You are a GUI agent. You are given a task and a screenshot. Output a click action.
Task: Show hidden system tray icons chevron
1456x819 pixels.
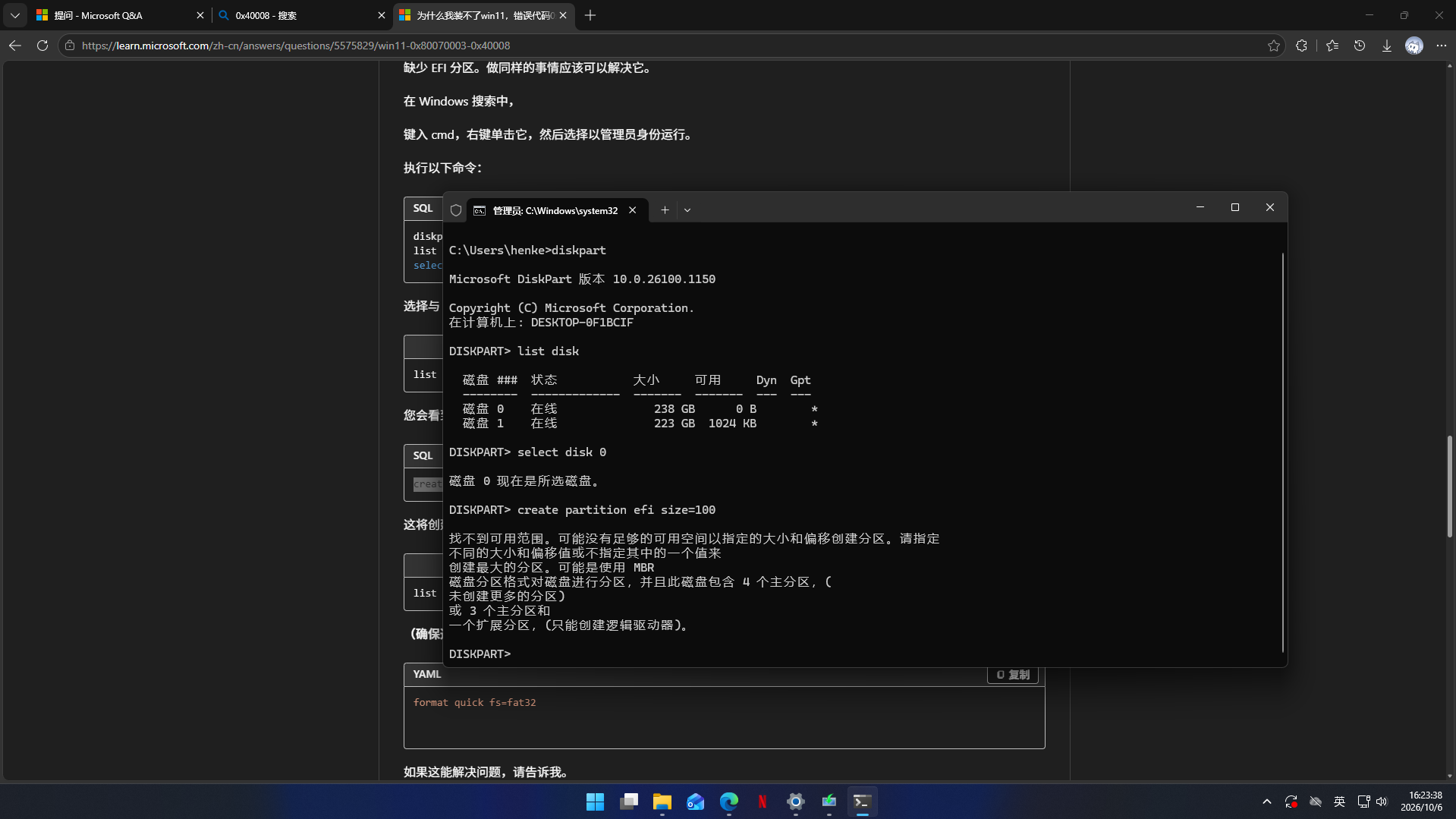[x=1267, y=802]
